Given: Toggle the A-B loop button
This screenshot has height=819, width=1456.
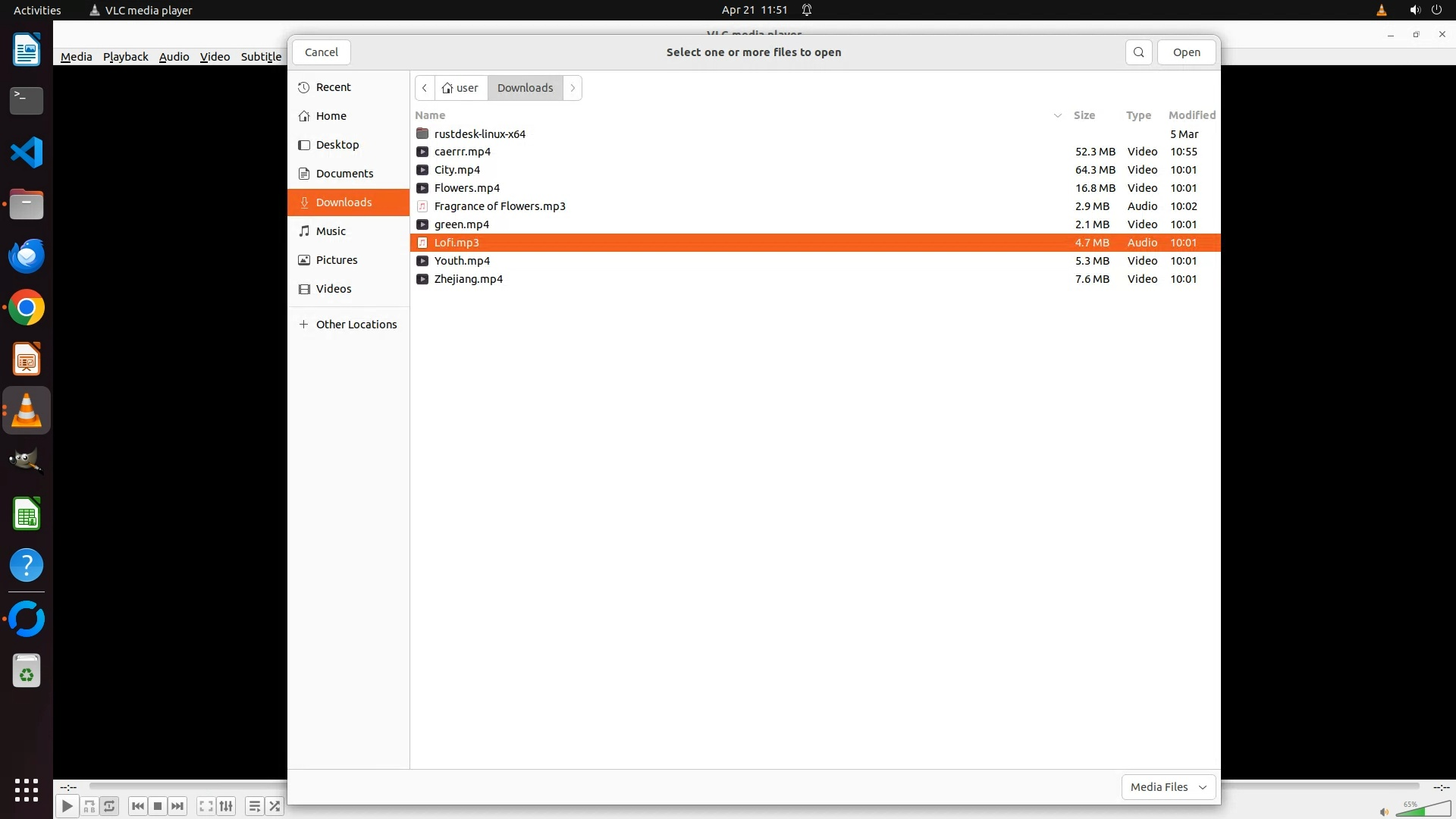Looking at the screenshot, I should click(x=89, y=806).
